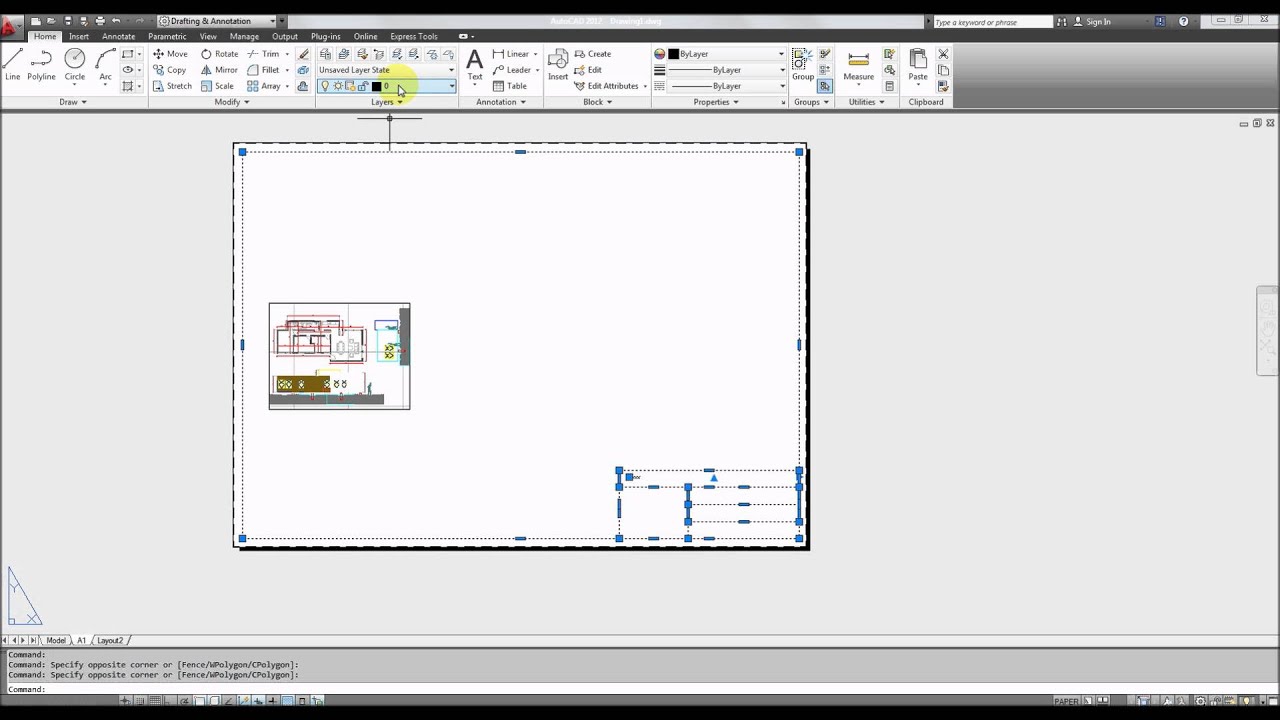The image size is (1280, 720).
Task: Open the Text annotation tool
Action: click(475, 64)
